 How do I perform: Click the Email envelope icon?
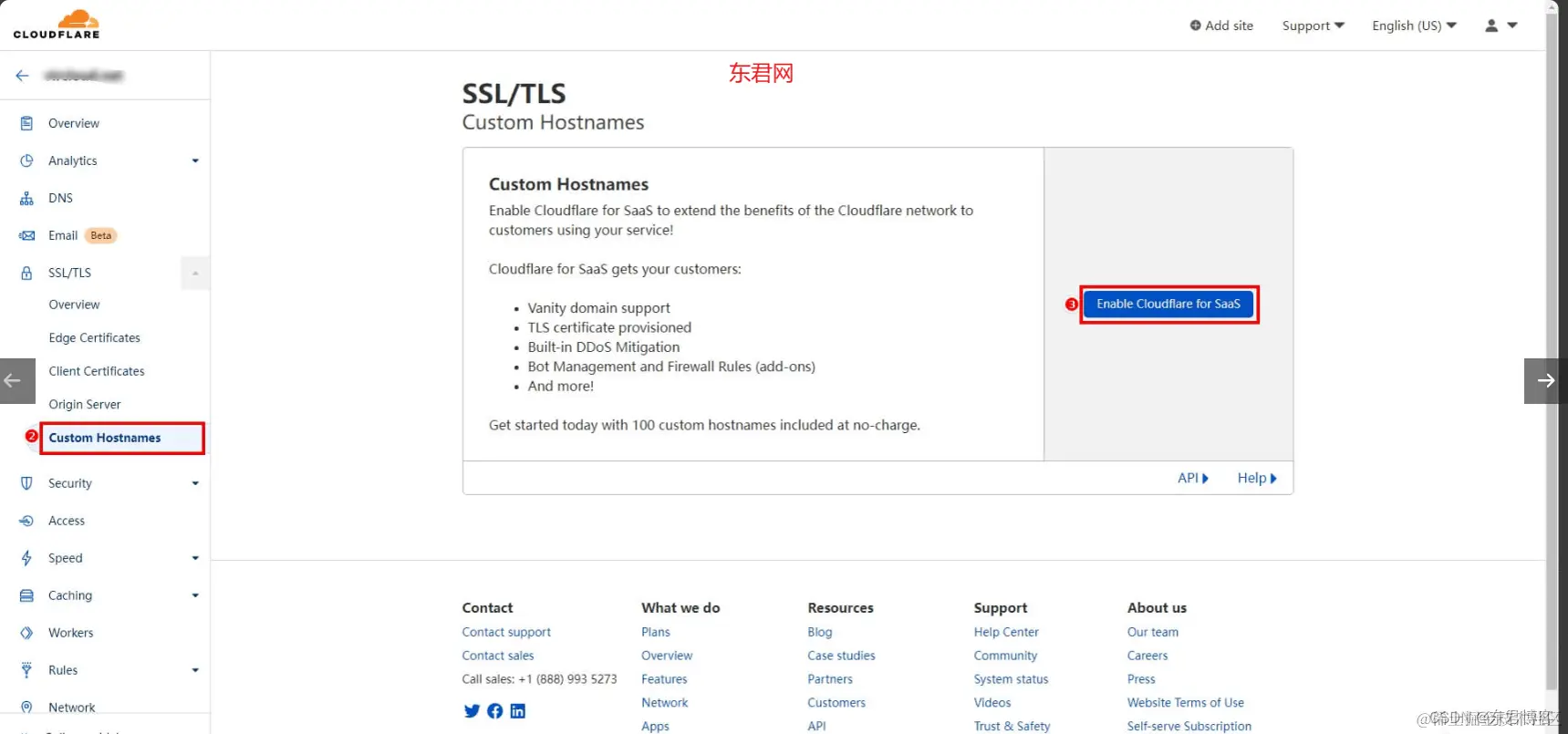coord(26,235)
